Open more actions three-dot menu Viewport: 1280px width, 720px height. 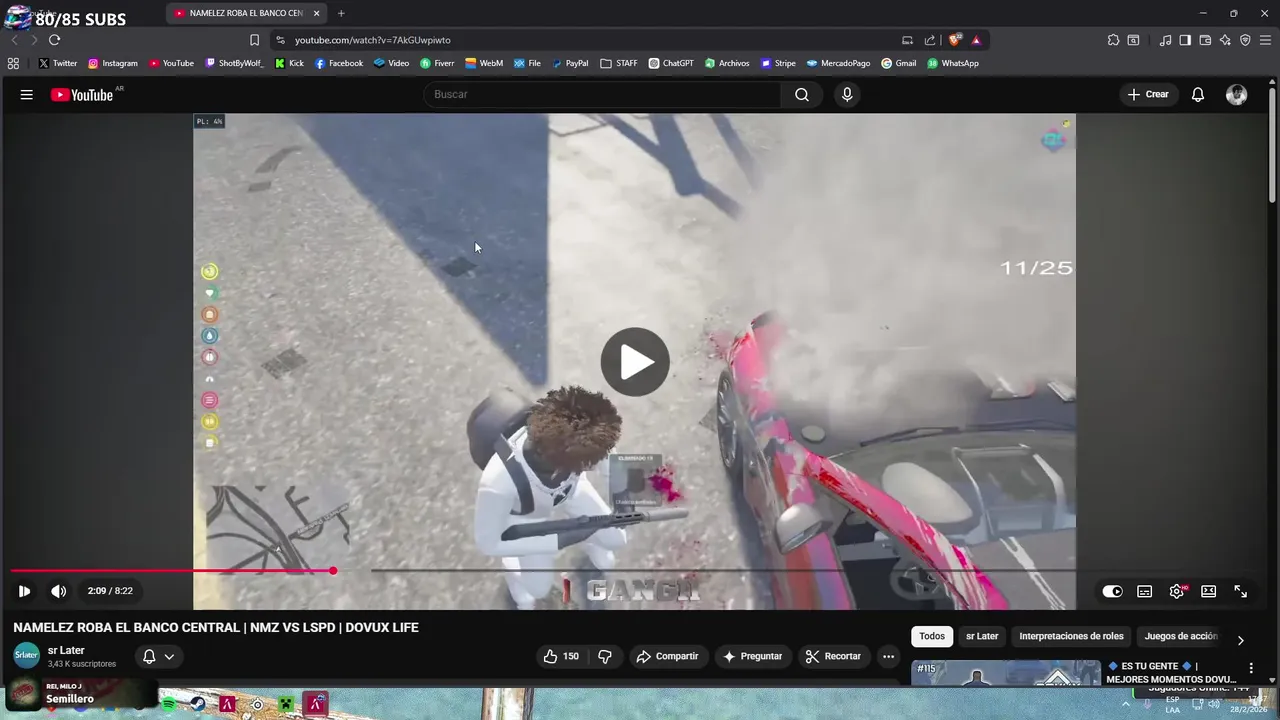tap(888, 656)
